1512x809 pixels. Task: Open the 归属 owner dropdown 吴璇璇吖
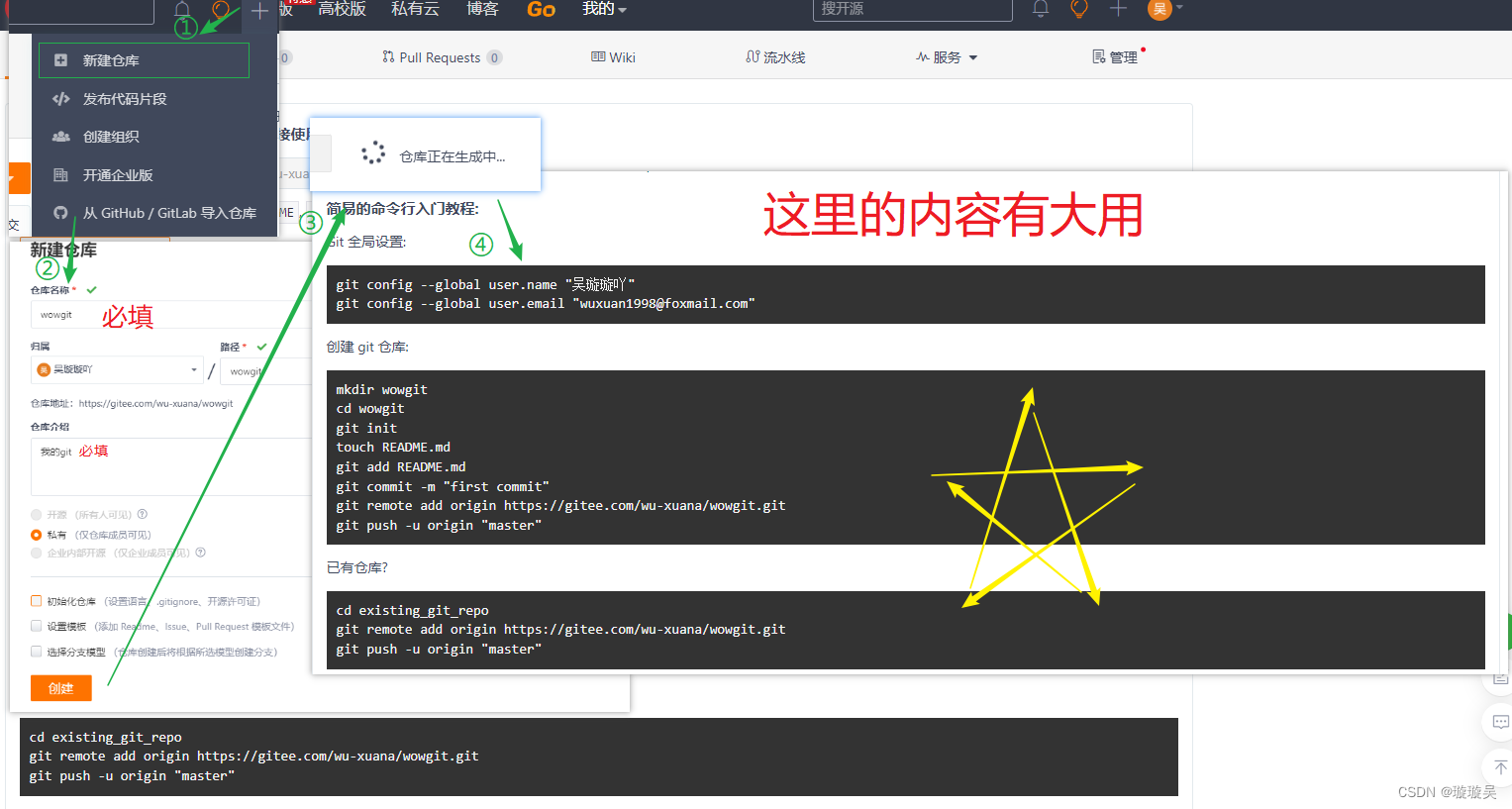[x=117, y=369]
